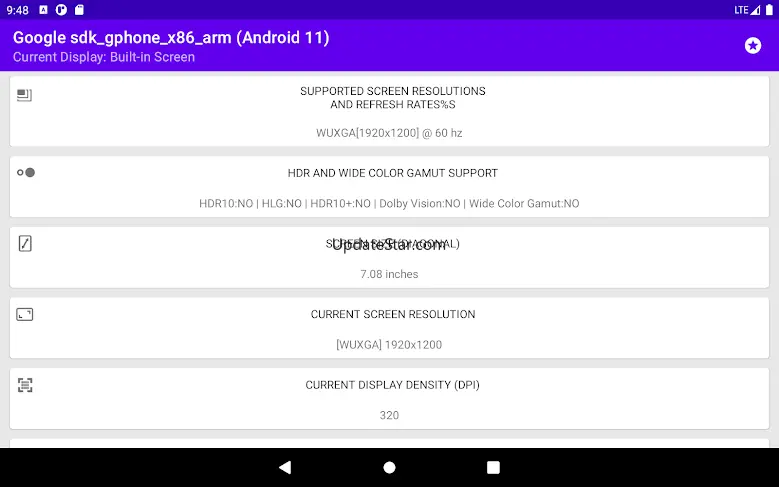This screenshot has height=487, width=779.
Task: Click the display density DPI icon
Action: [25, 385]
